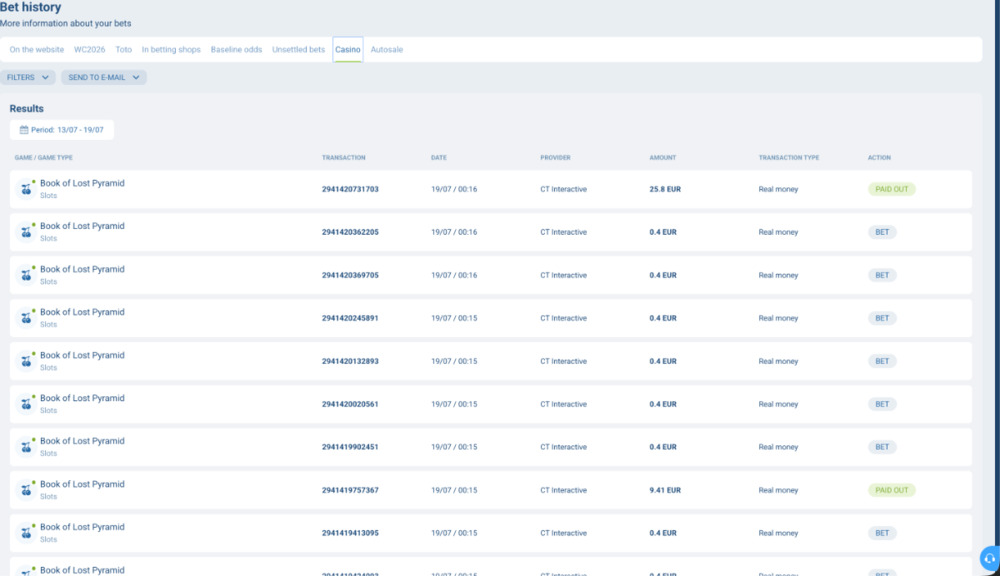Select the Casino tab
Viewport: 1000px width, 576px height.
tap(348, 49)
